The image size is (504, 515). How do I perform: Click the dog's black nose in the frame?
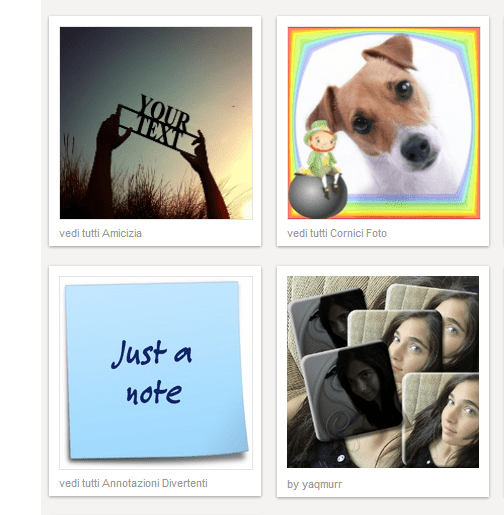click(x=417, y=149)
